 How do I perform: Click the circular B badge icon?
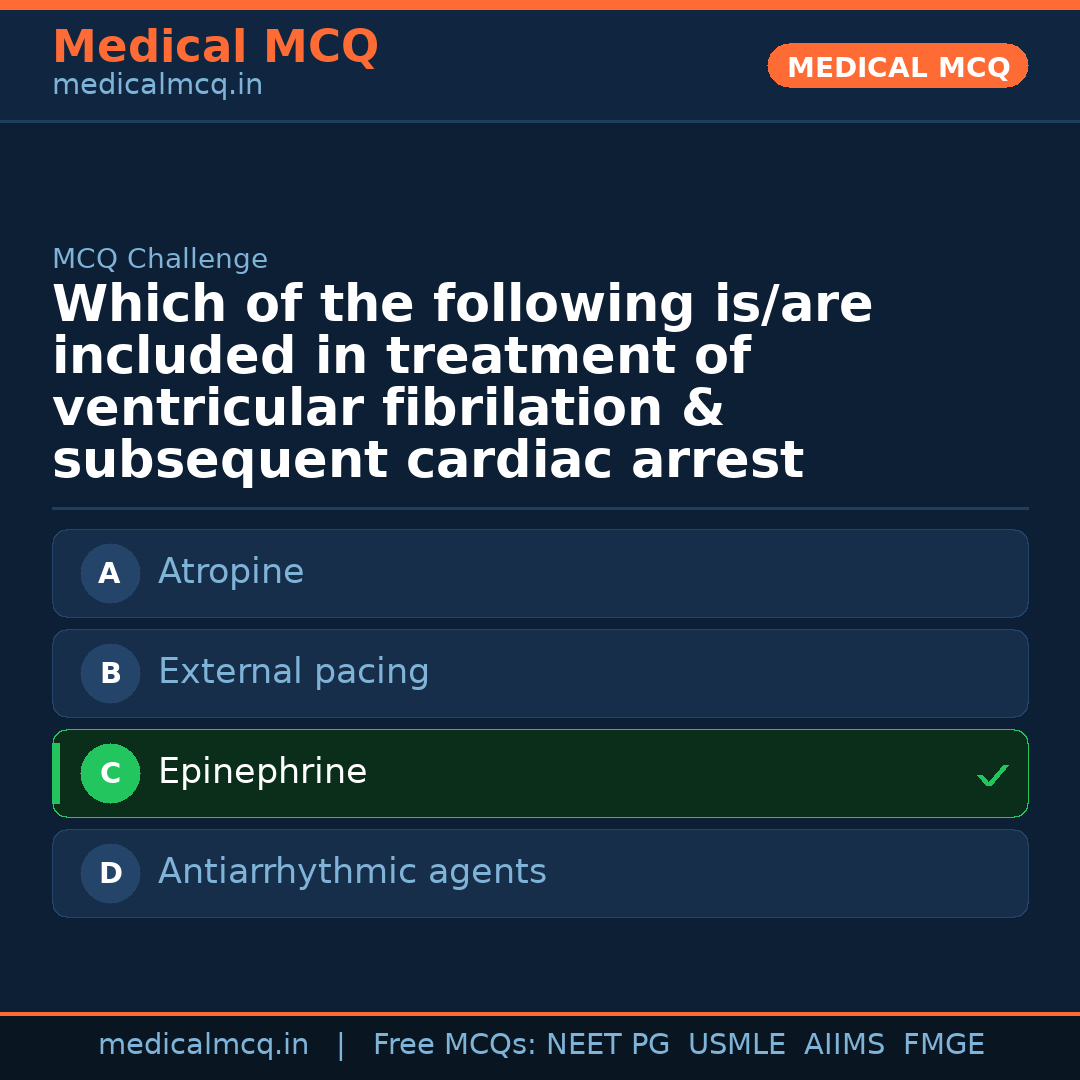coord(110,673)
